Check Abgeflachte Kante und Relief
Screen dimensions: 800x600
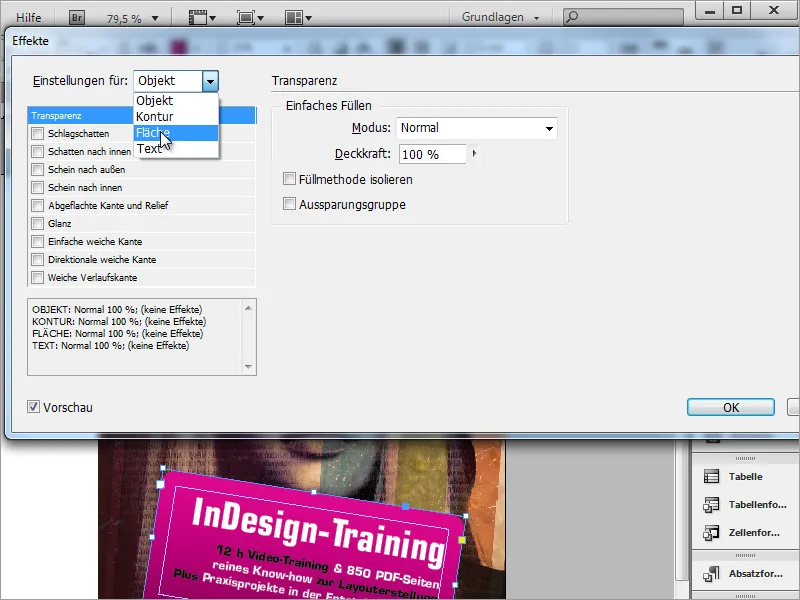pyautogui.click(x=37, y=206)
